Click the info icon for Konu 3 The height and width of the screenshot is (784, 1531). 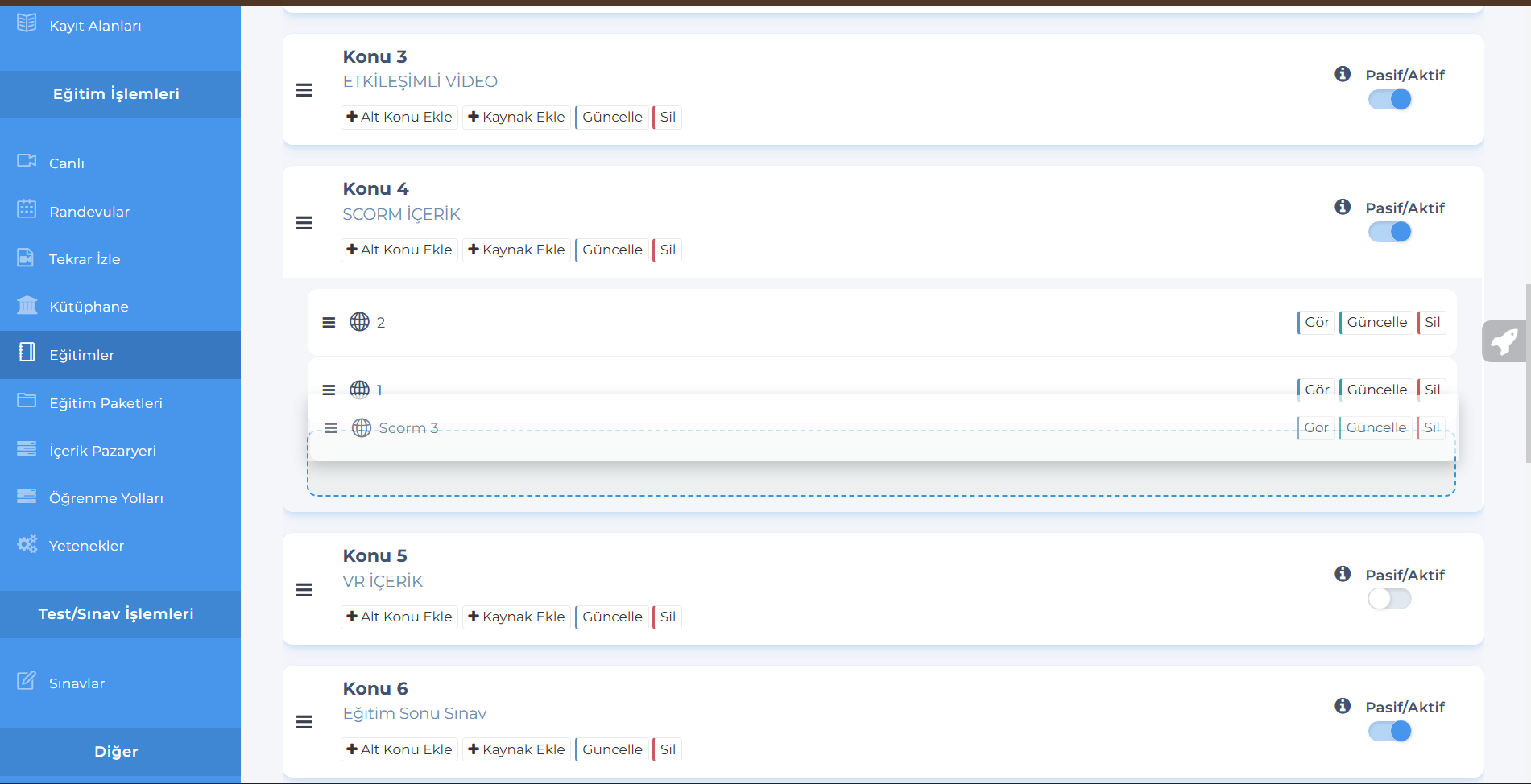tap(1342, 74)
